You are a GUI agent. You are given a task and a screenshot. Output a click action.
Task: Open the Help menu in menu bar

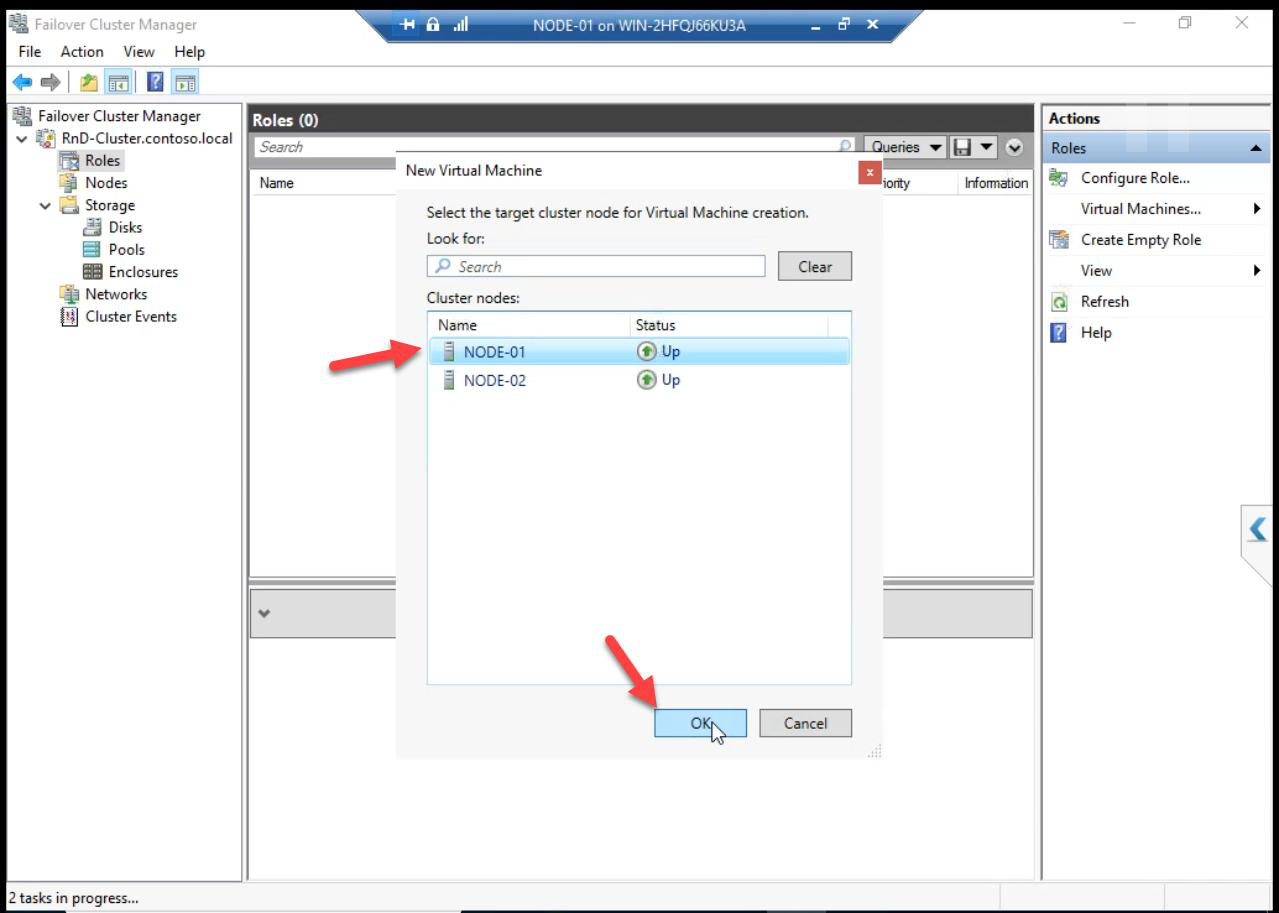tap(189, 51)
